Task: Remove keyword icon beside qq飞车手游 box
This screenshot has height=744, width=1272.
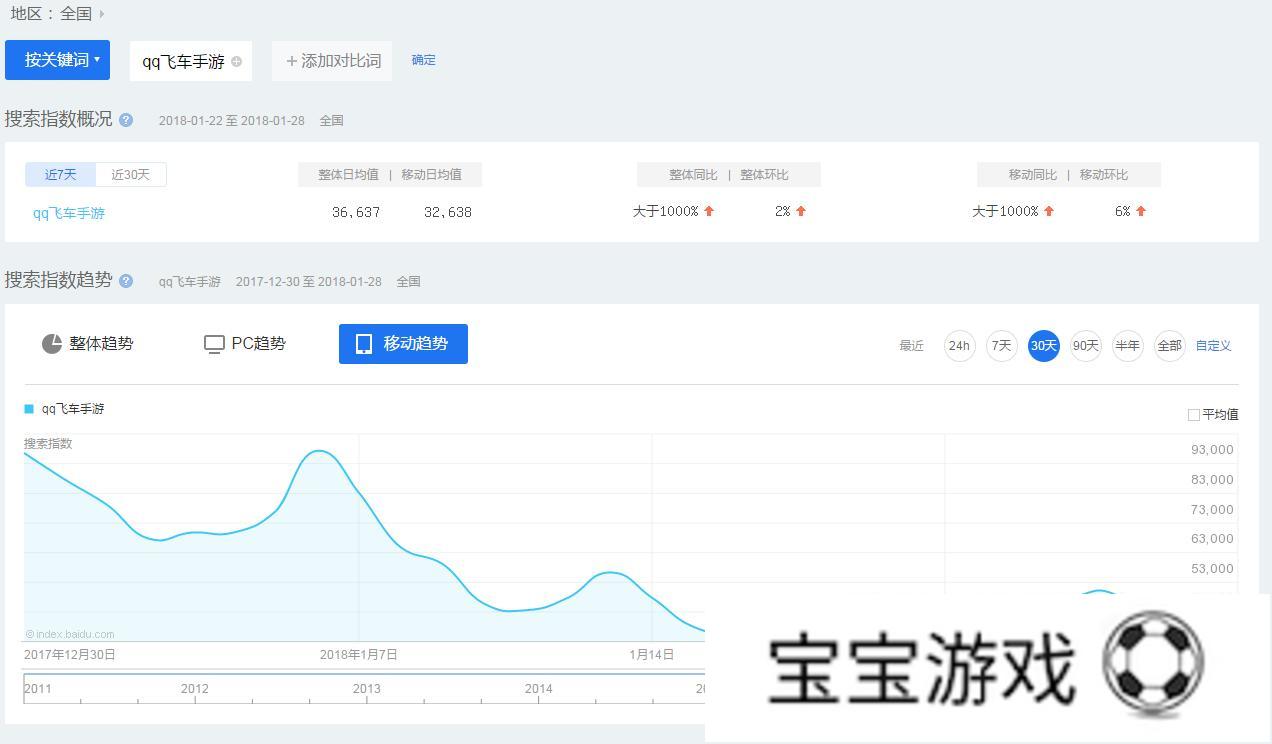Action: pos(236,62)
